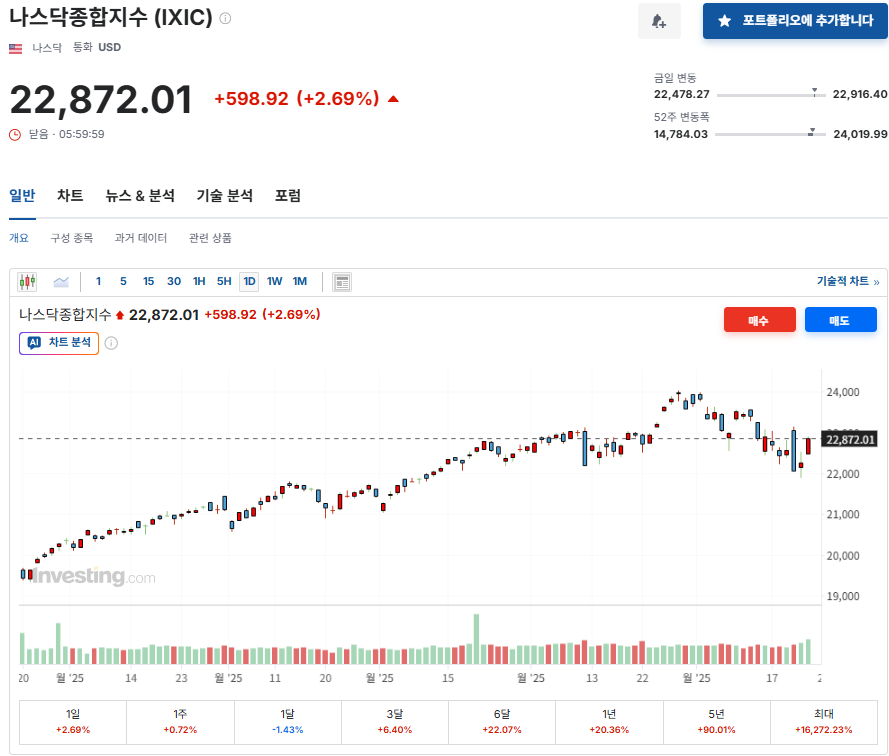The image size is (889, 756).
Task: Click the US flag icon beside 나스닥
Action: tap(15, 48)
